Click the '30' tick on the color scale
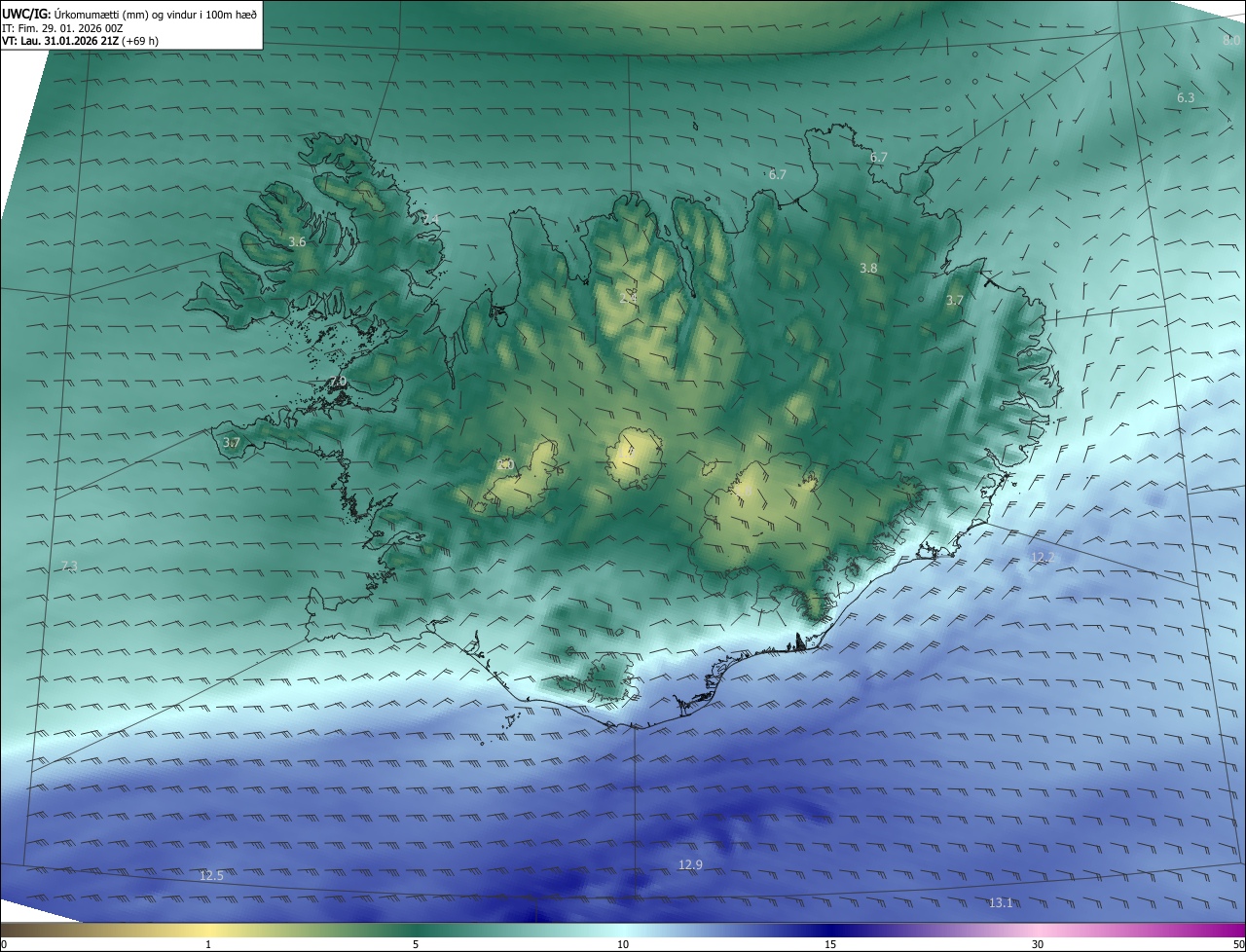The width and height of the screenshot is (1246, 952). [x=1038, y=944]
